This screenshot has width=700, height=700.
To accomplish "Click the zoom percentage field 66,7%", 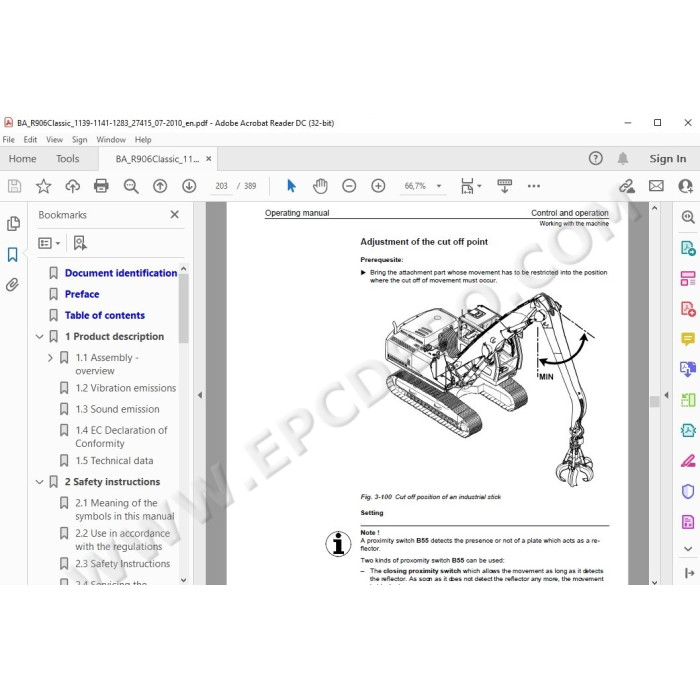I will pos(415,186).
